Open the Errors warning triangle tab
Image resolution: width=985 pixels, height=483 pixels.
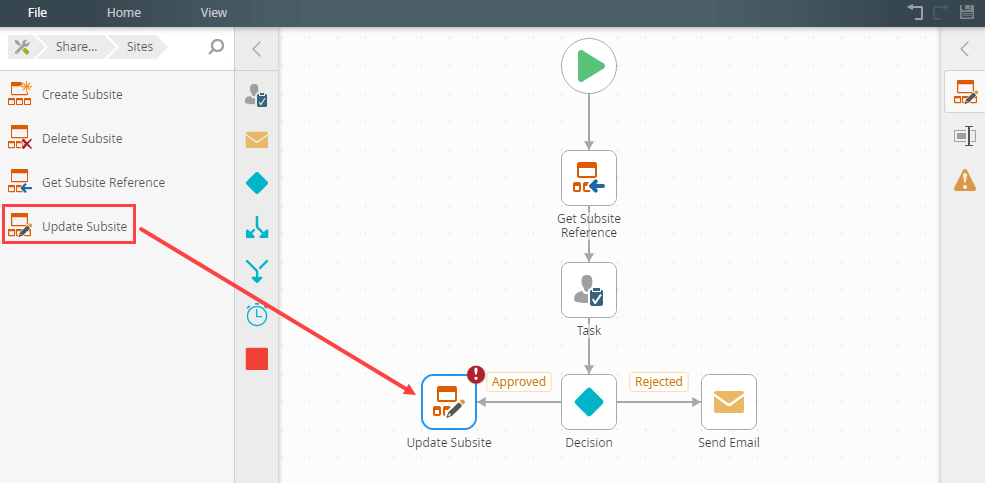click(x=965, y=180)
